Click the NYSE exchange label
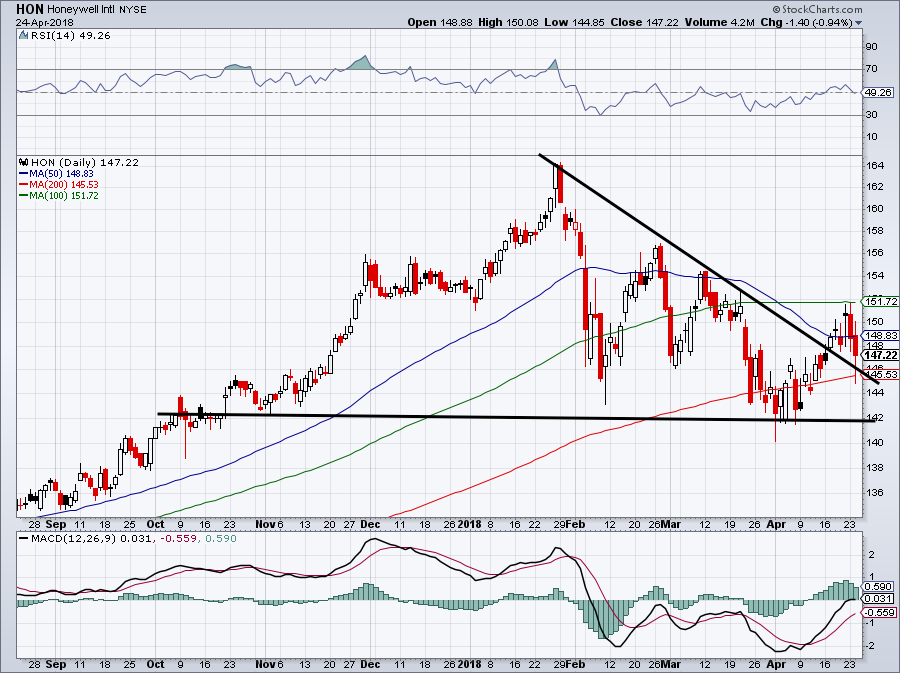 [x=133, y=10]
